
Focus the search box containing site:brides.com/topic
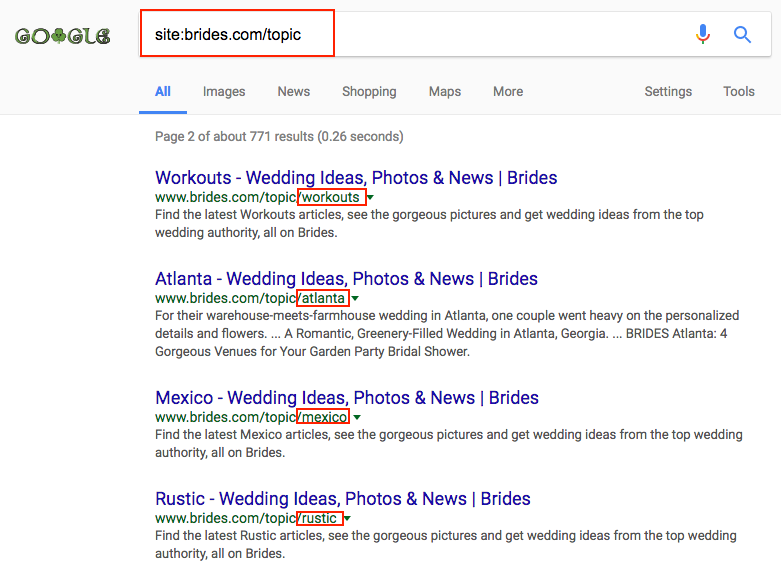click(455, 34)
